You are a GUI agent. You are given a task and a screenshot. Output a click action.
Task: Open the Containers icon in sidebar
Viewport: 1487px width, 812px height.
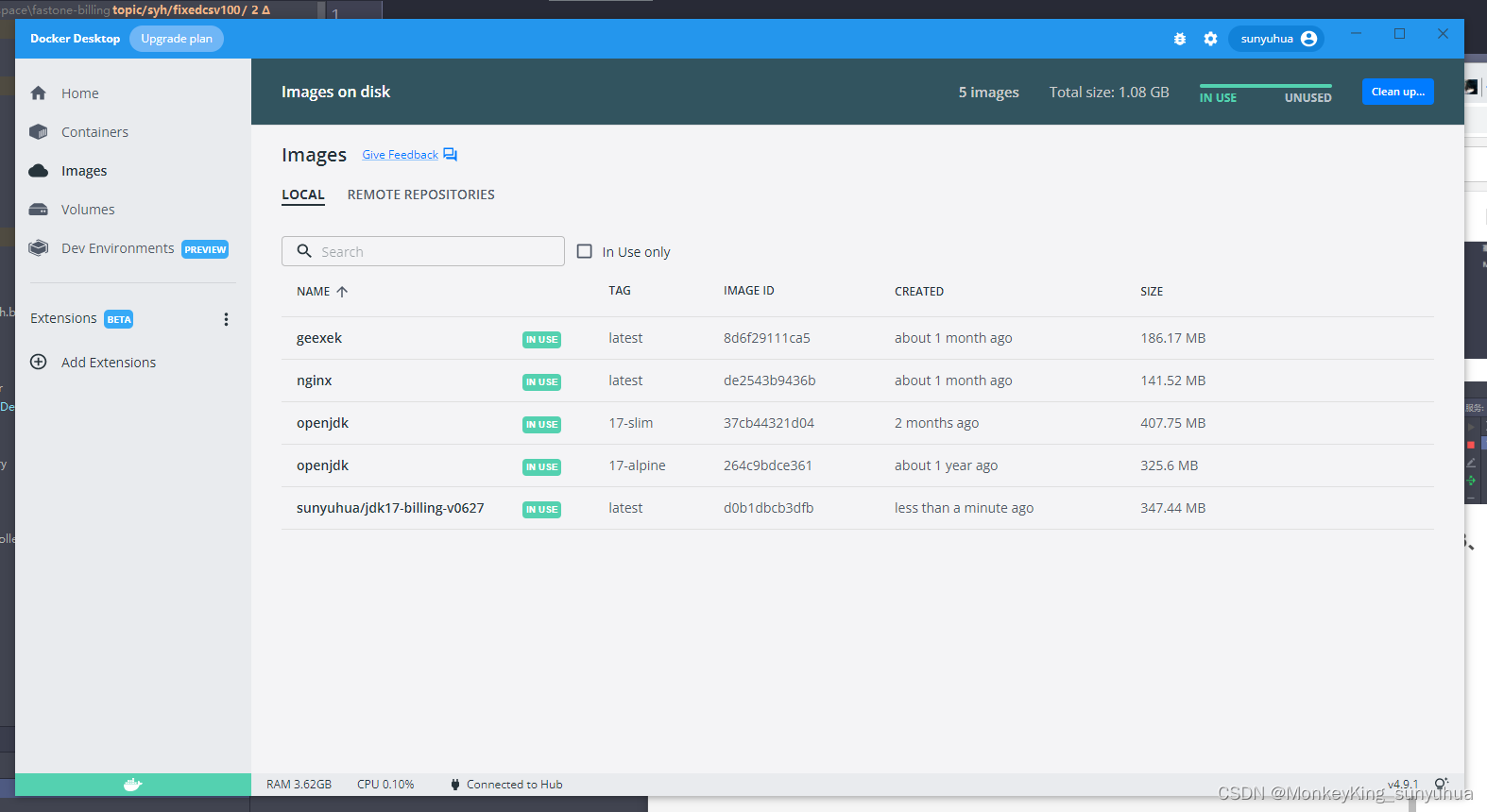(39, 132)
